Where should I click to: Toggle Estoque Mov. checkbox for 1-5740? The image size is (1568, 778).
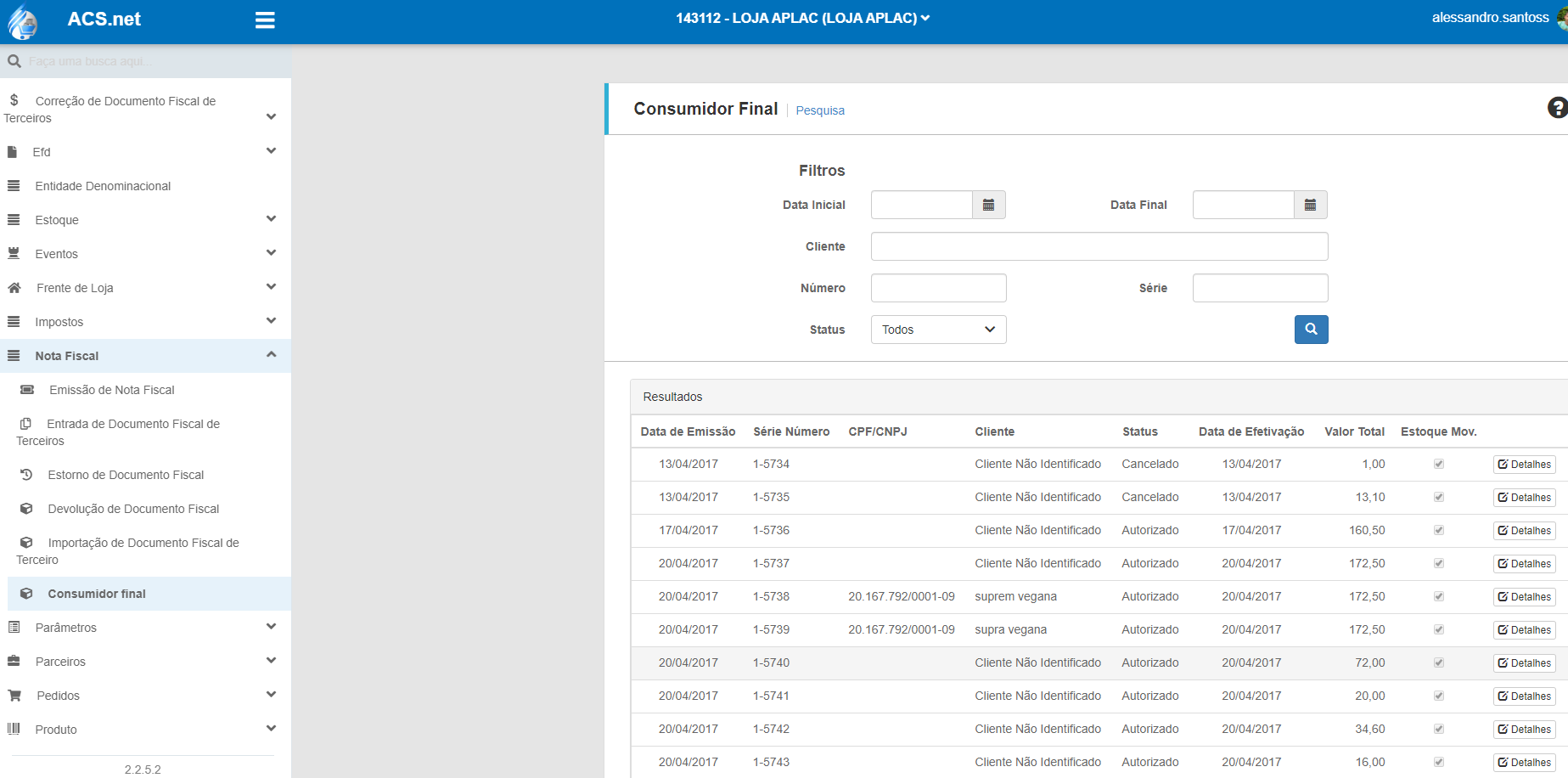[x=1439, y=662]
